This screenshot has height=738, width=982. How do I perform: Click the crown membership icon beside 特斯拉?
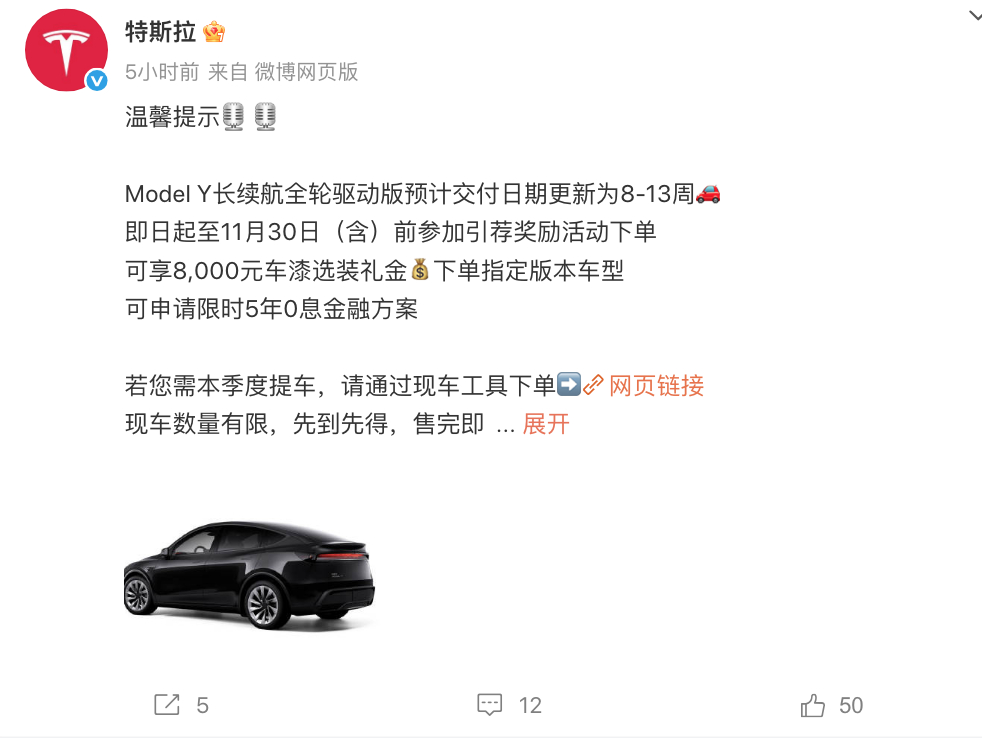pos(214,31)
